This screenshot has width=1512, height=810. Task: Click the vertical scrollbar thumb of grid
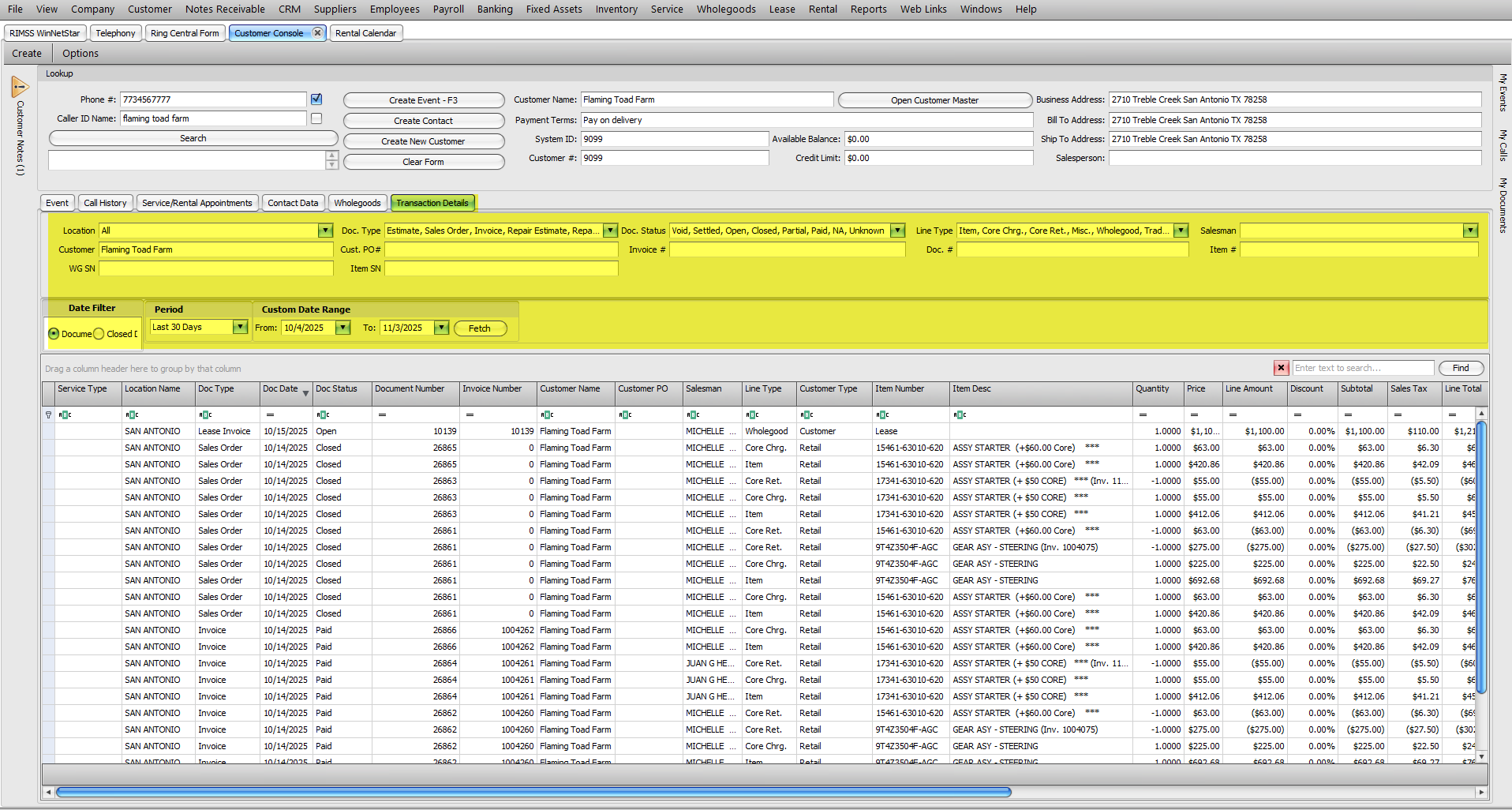[x=1481, y=557]
